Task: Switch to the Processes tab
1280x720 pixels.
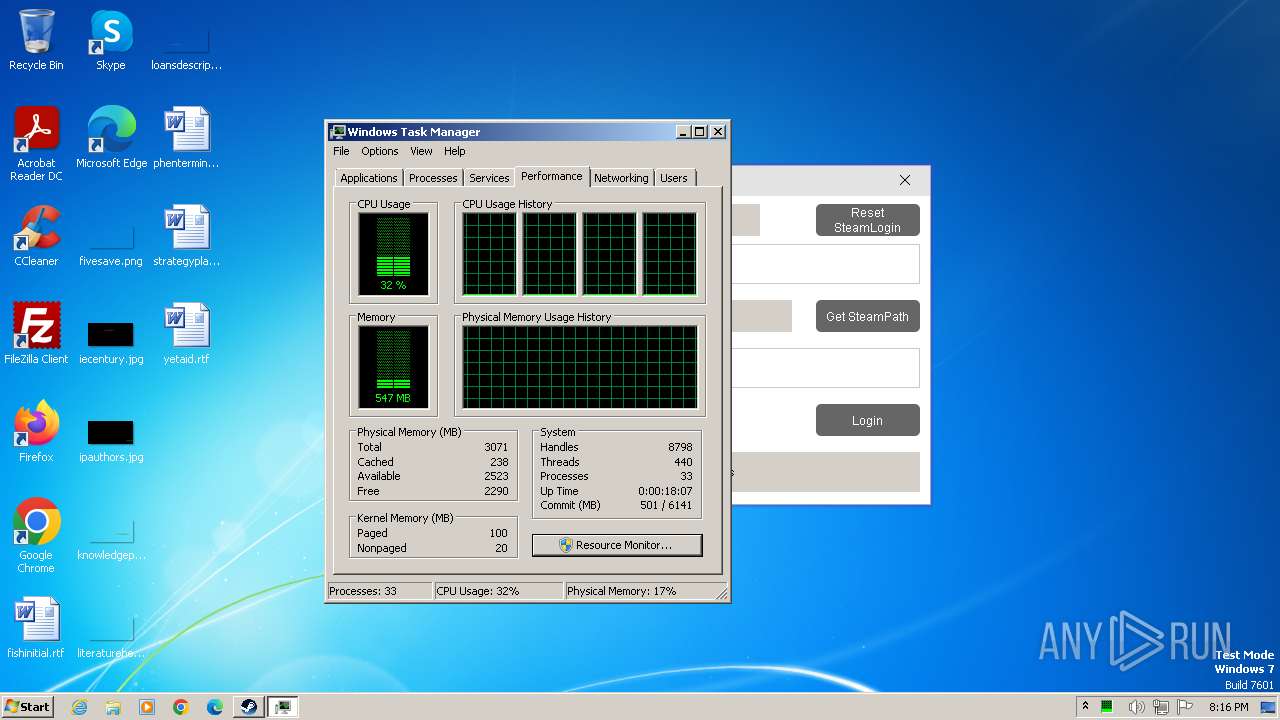Action: 433,178
